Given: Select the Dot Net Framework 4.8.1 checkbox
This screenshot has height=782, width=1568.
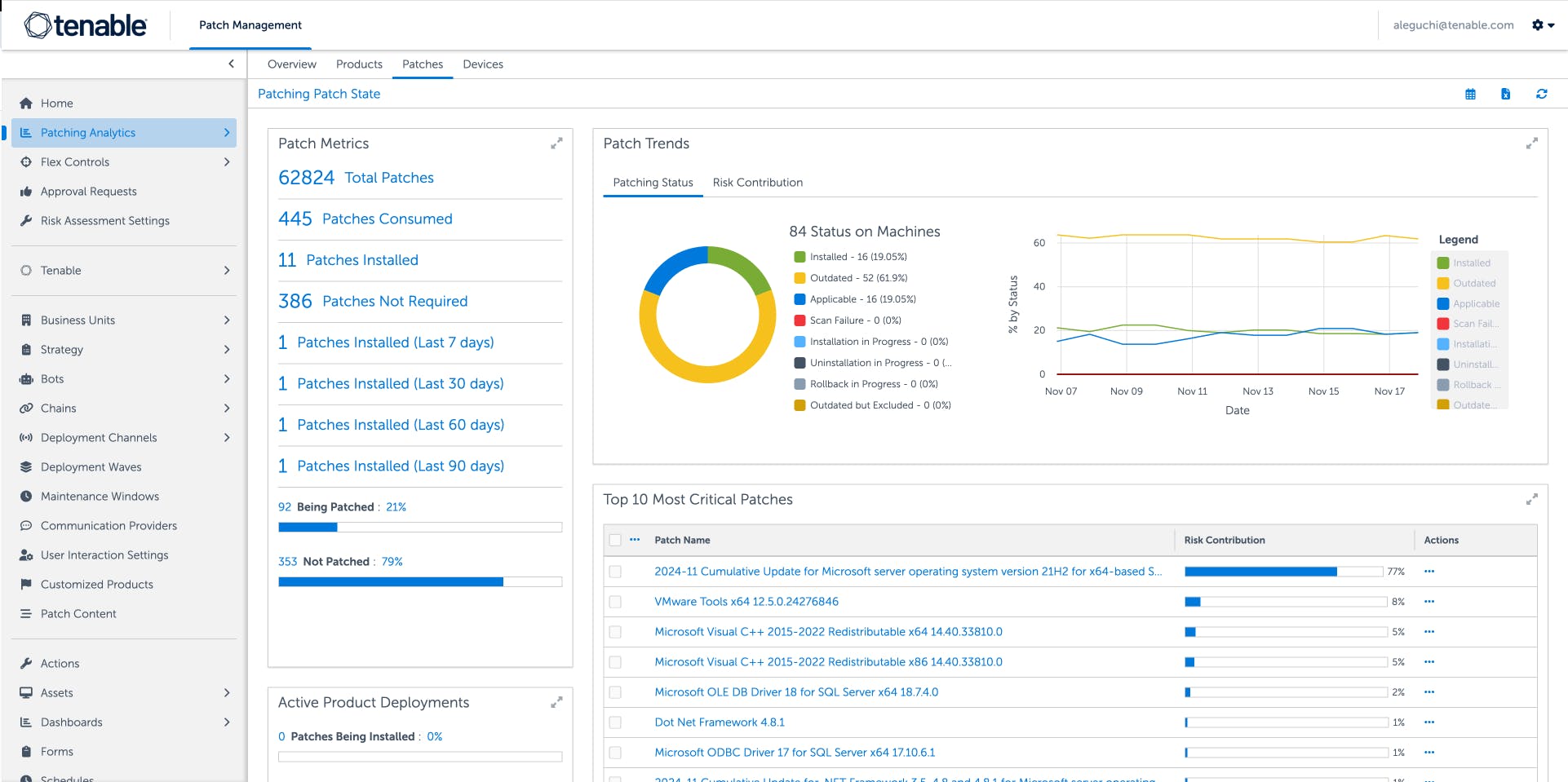Looking at the screenshot, I should (x=616, y=722).
